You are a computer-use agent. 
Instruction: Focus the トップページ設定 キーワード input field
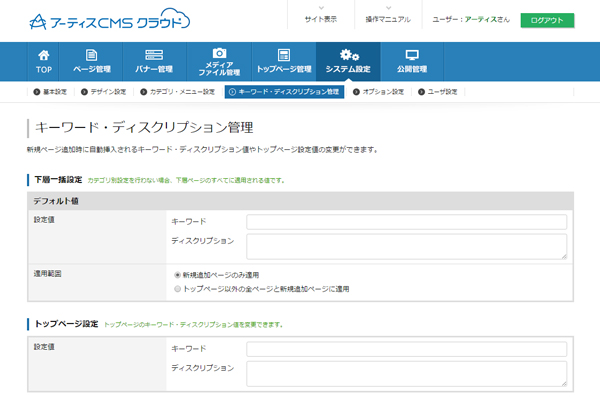click(x=406, y=349)
